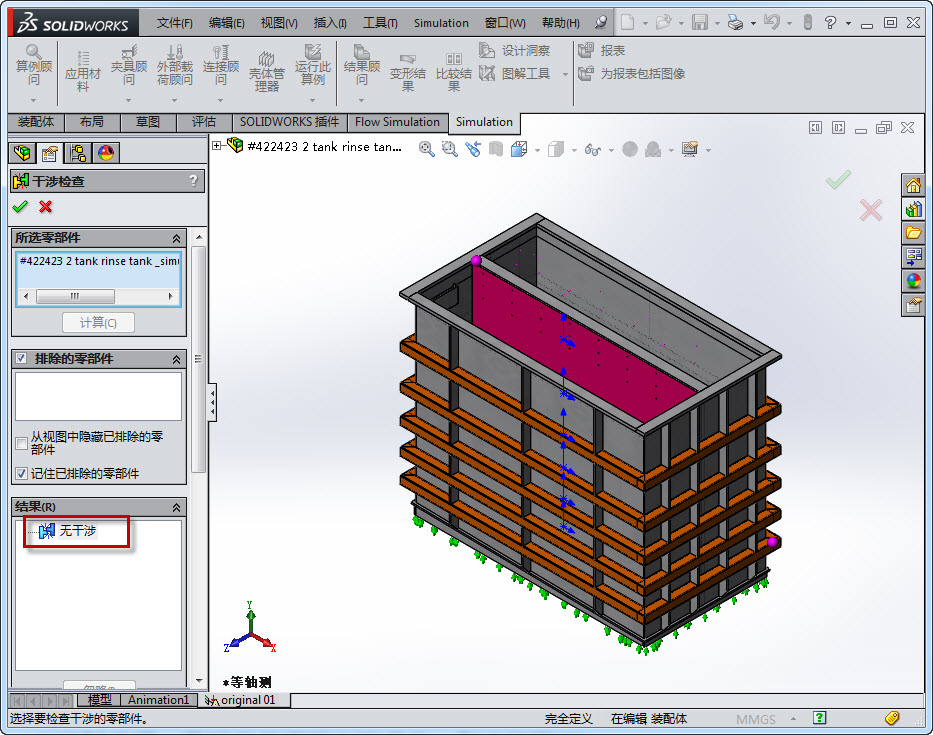Uncheck 记住已排除的零部件 checkbox

click(x=22, y=473)
